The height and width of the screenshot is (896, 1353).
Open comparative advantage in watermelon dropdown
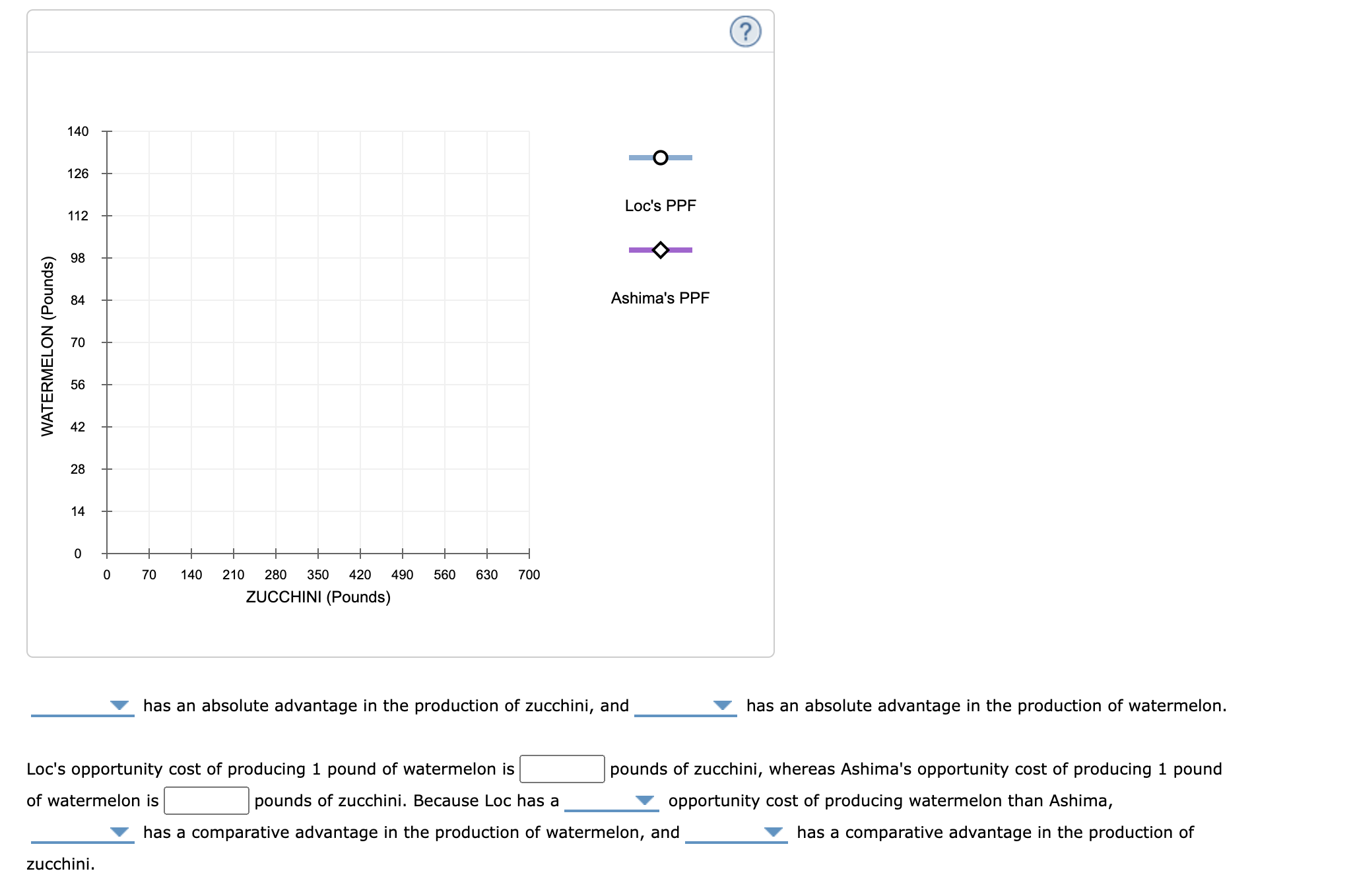tap(82, 832)
